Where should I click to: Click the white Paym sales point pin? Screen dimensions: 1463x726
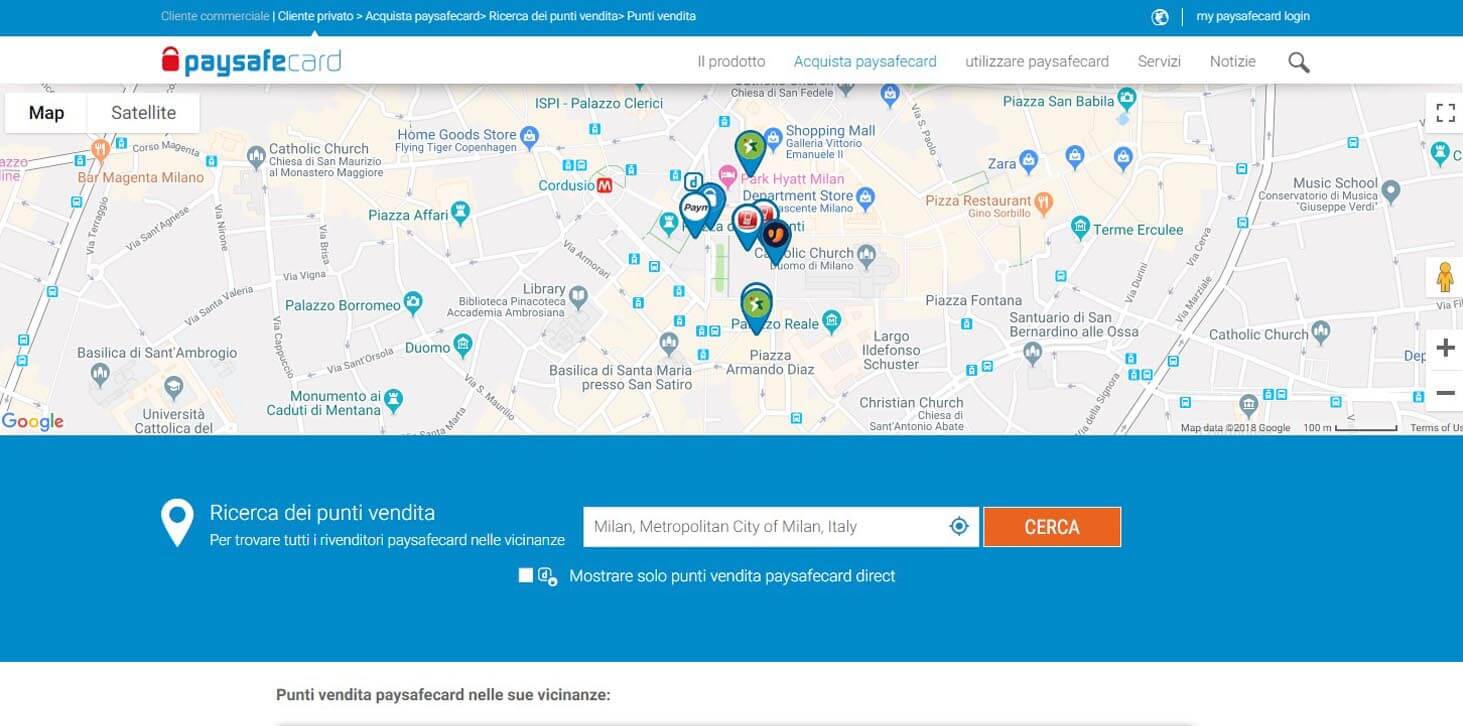(x=695, y=212)
